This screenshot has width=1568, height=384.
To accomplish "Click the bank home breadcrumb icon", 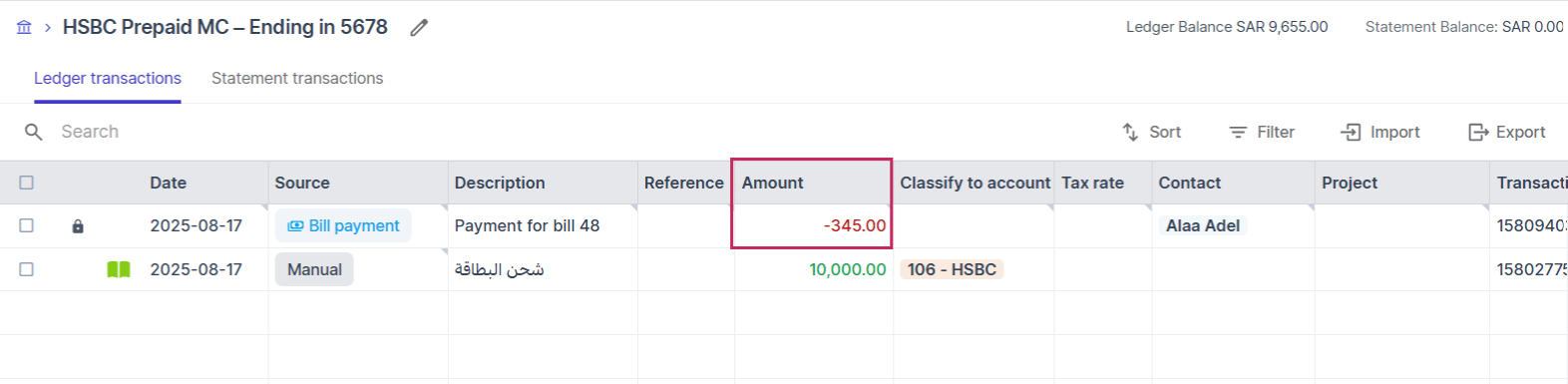I will click(24, 28).
